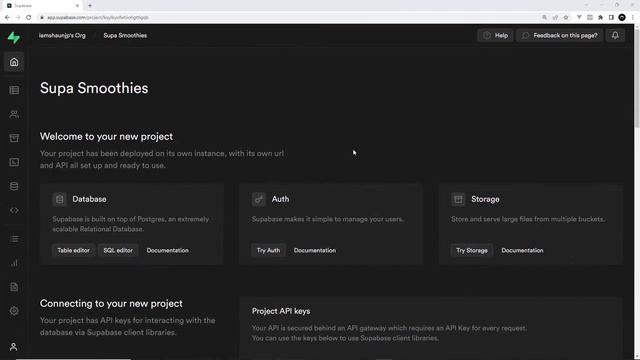Select iamshaunjp's Org breadcrumb

tap(62, 36)
